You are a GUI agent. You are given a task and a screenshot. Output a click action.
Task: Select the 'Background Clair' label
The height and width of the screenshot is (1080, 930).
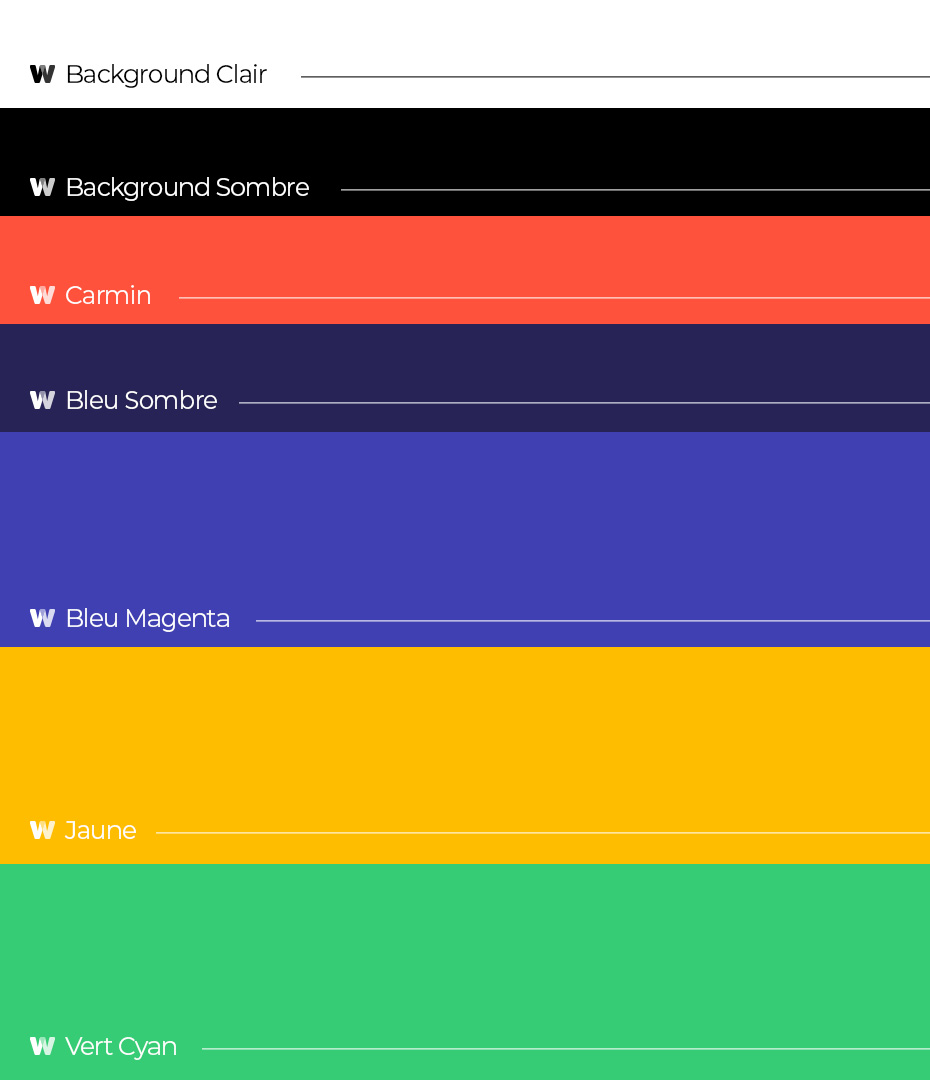coord(166,74)
